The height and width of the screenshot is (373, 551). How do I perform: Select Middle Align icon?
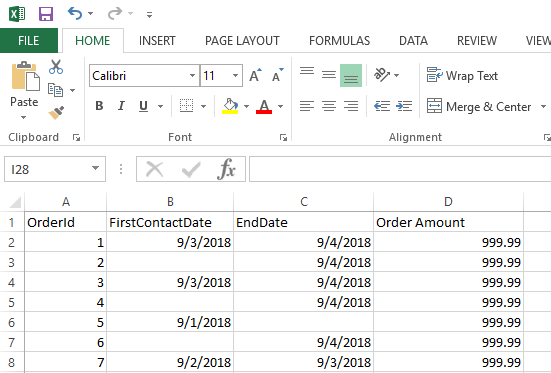329,75
